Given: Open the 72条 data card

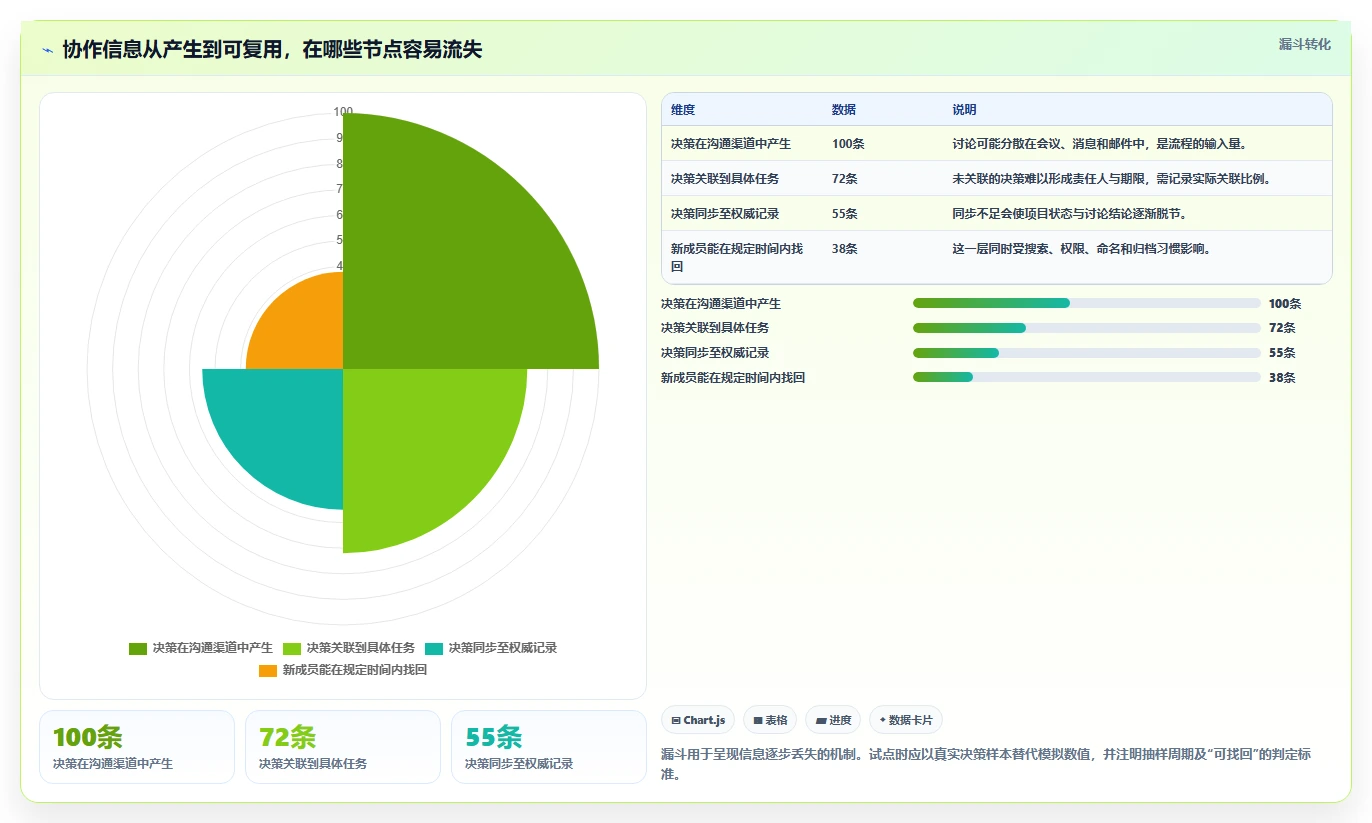Looking at the screenshot, I should point(343,747).
